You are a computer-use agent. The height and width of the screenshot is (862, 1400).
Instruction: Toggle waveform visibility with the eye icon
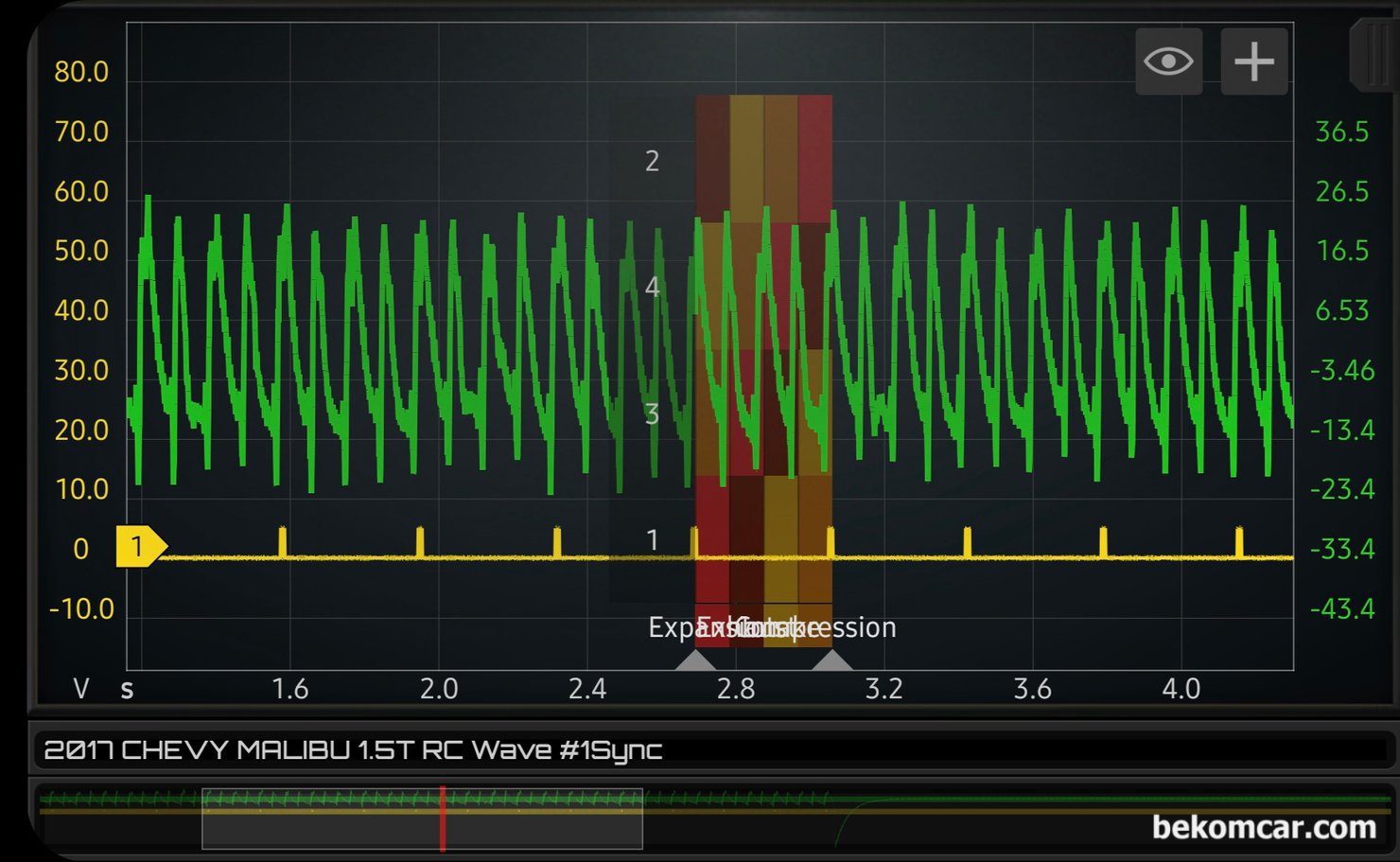[x=1168, y=62]
